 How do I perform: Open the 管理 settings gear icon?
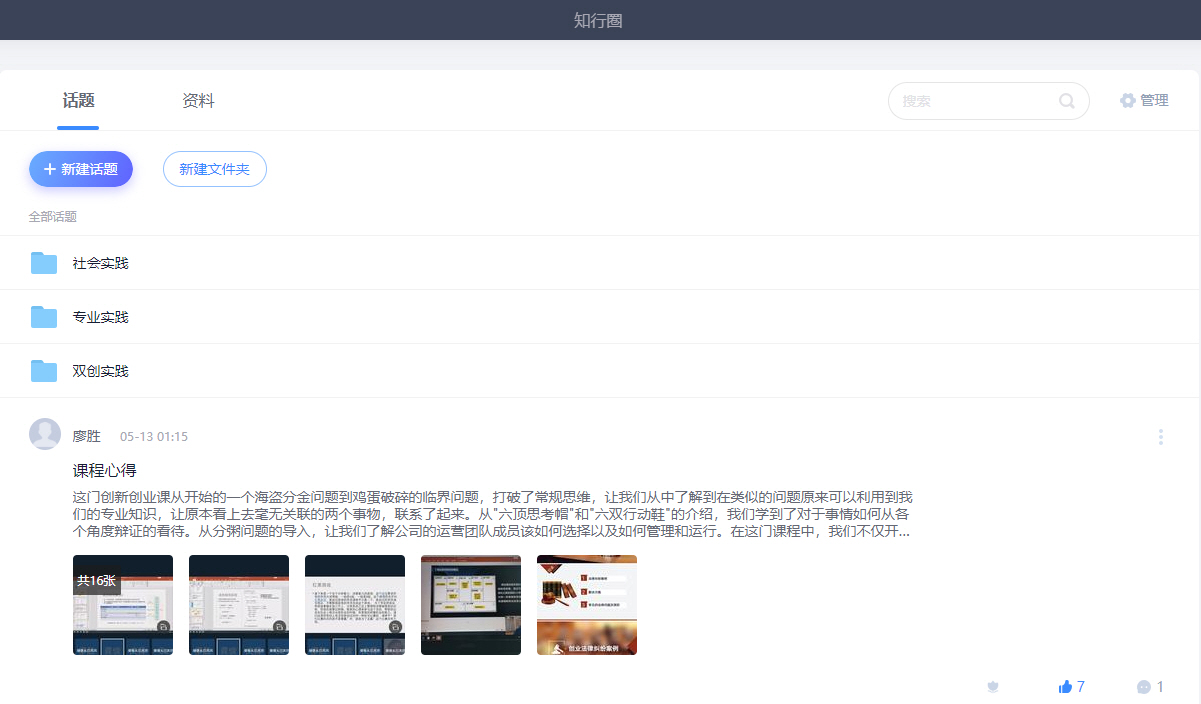coord(1128,100)
